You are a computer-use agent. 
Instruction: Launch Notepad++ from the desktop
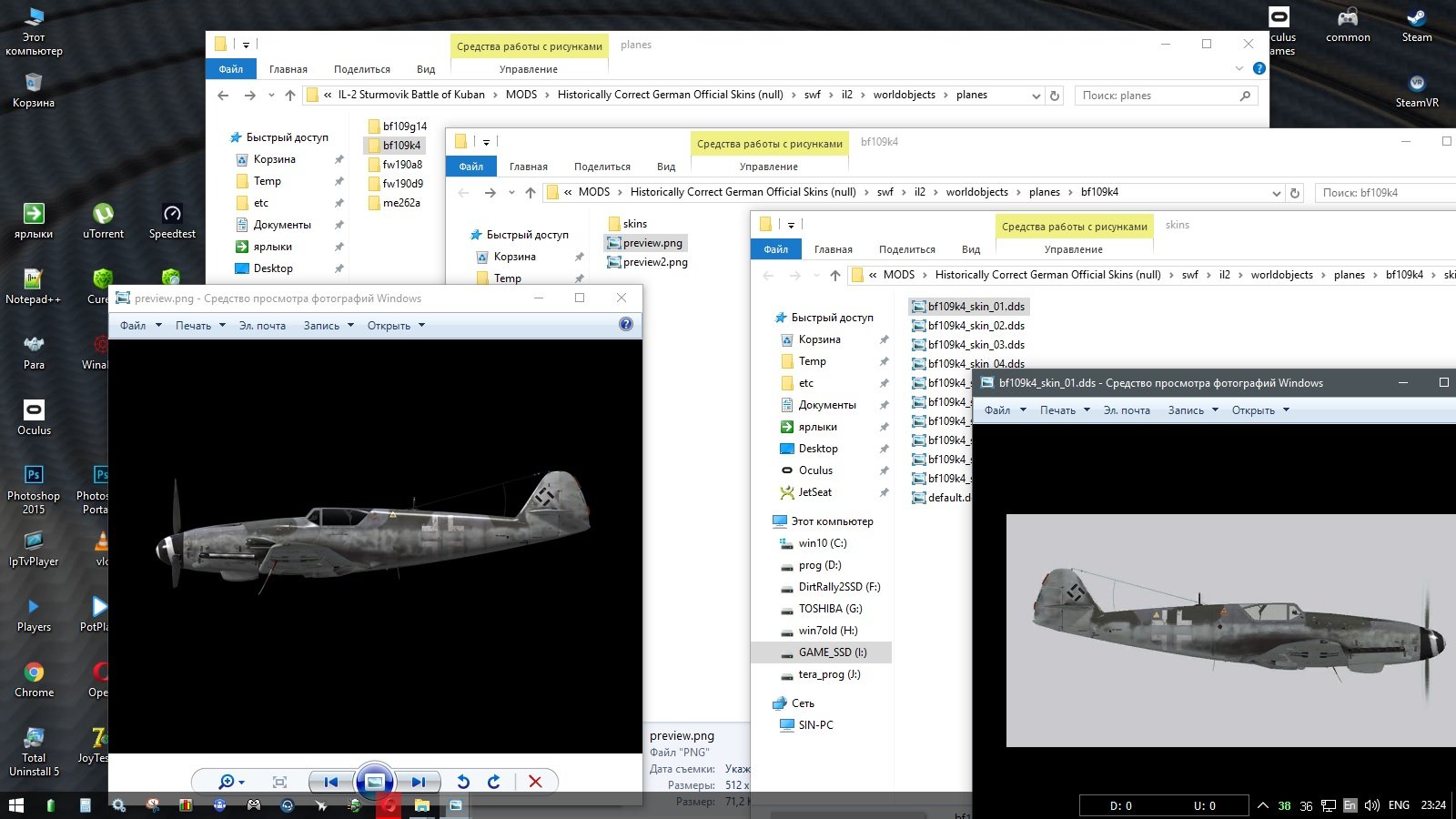34,287
